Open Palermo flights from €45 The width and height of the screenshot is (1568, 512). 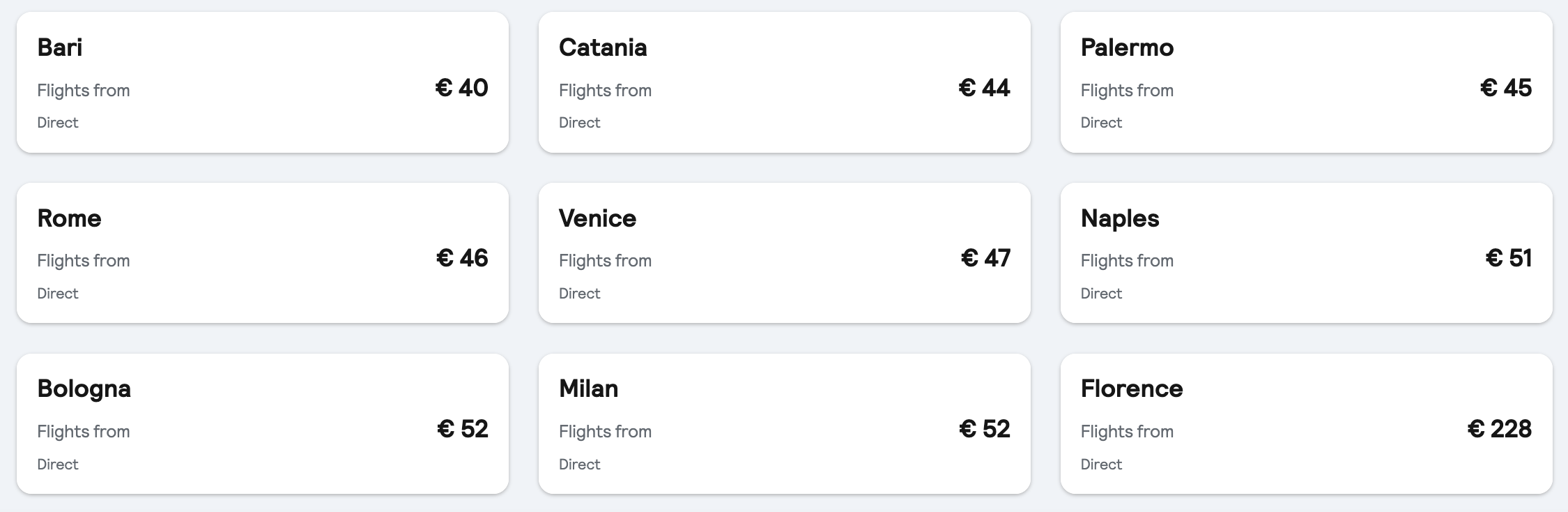[1307, 82]
